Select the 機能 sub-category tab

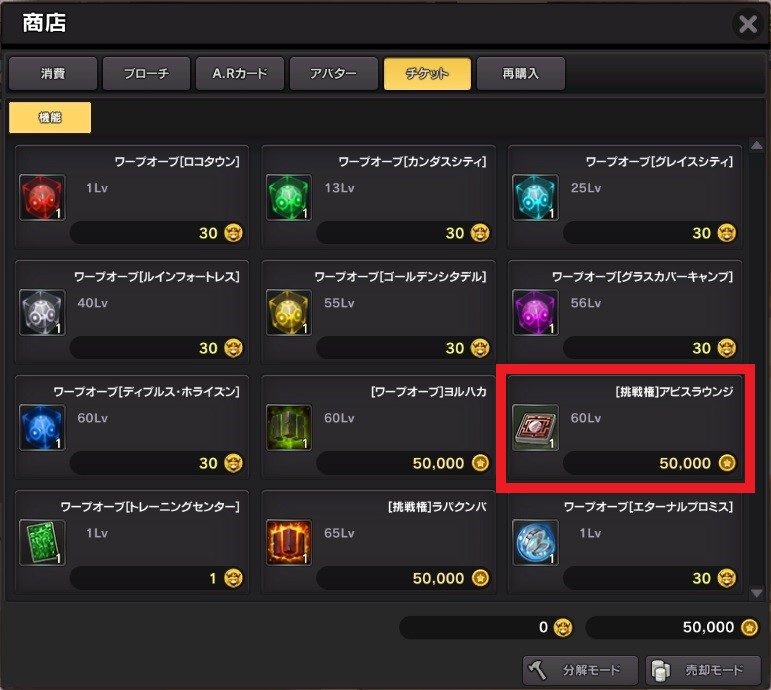(50, 117)
